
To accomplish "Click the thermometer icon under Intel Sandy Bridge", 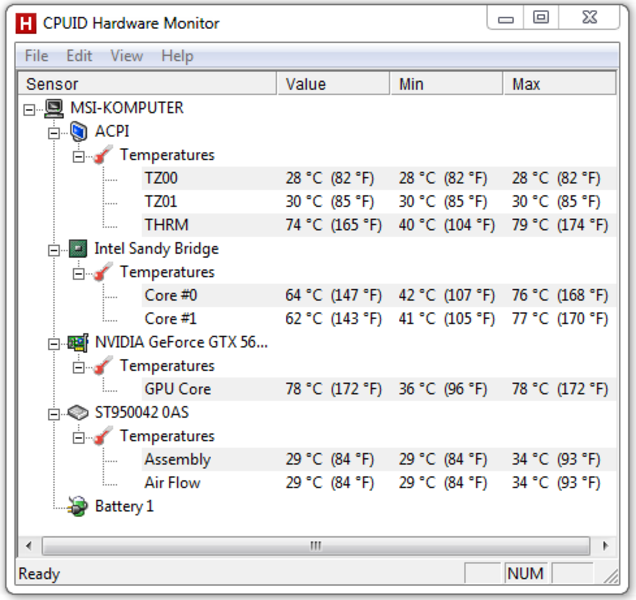I will [x=103, y=272].
